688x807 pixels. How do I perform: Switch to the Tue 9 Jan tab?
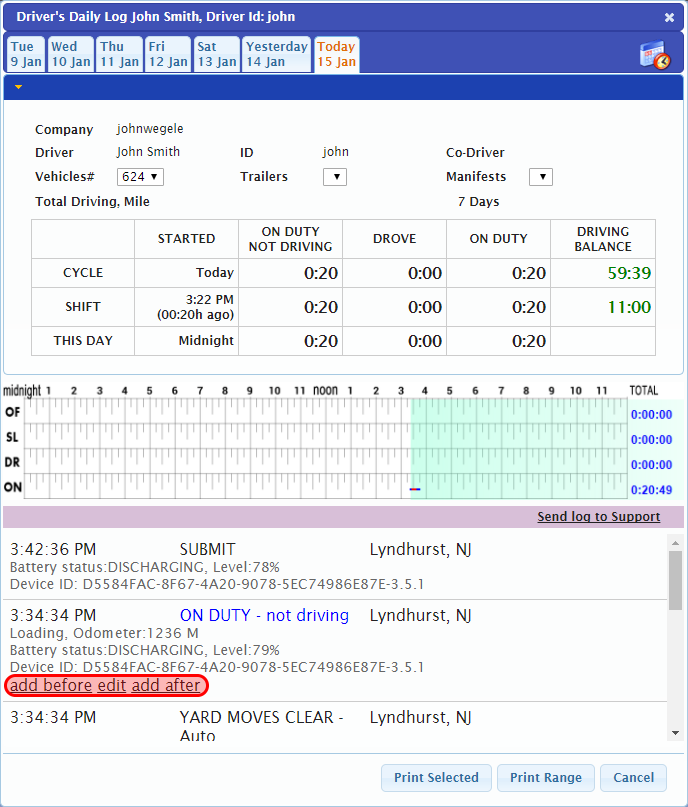point(26,54)
